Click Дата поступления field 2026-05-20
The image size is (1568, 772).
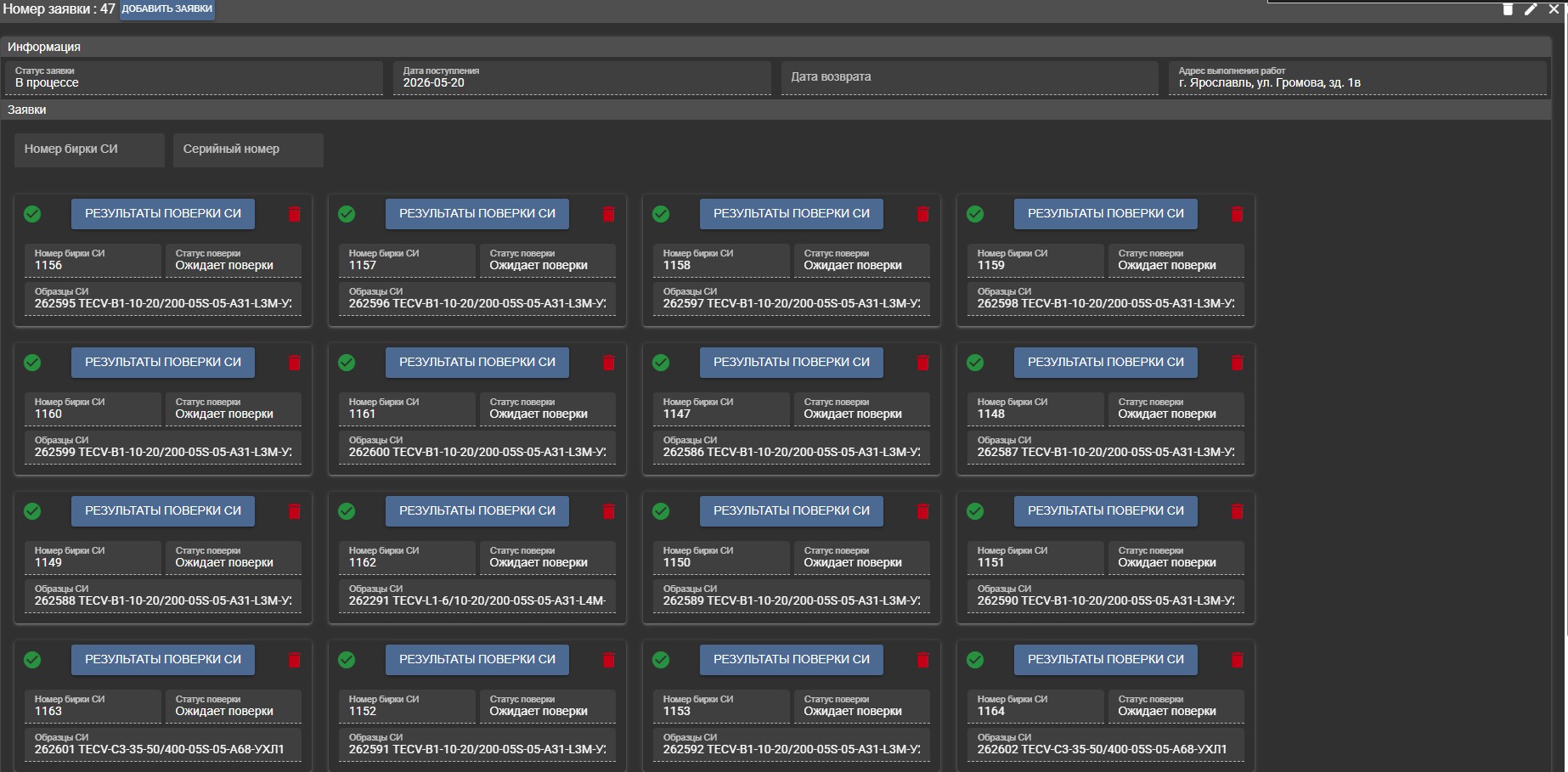582,77
